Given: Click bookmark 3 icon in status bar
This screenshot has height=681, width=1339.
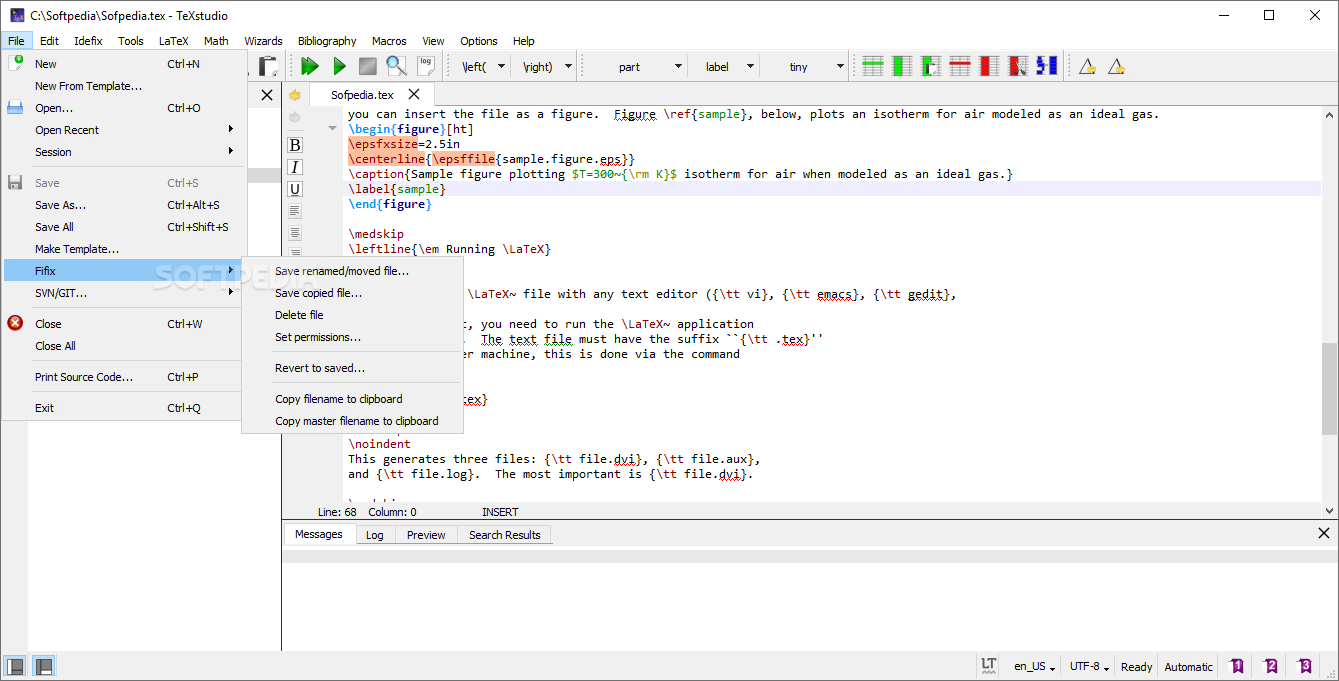Looking at the screenshot, I should tap(1305, 666).
